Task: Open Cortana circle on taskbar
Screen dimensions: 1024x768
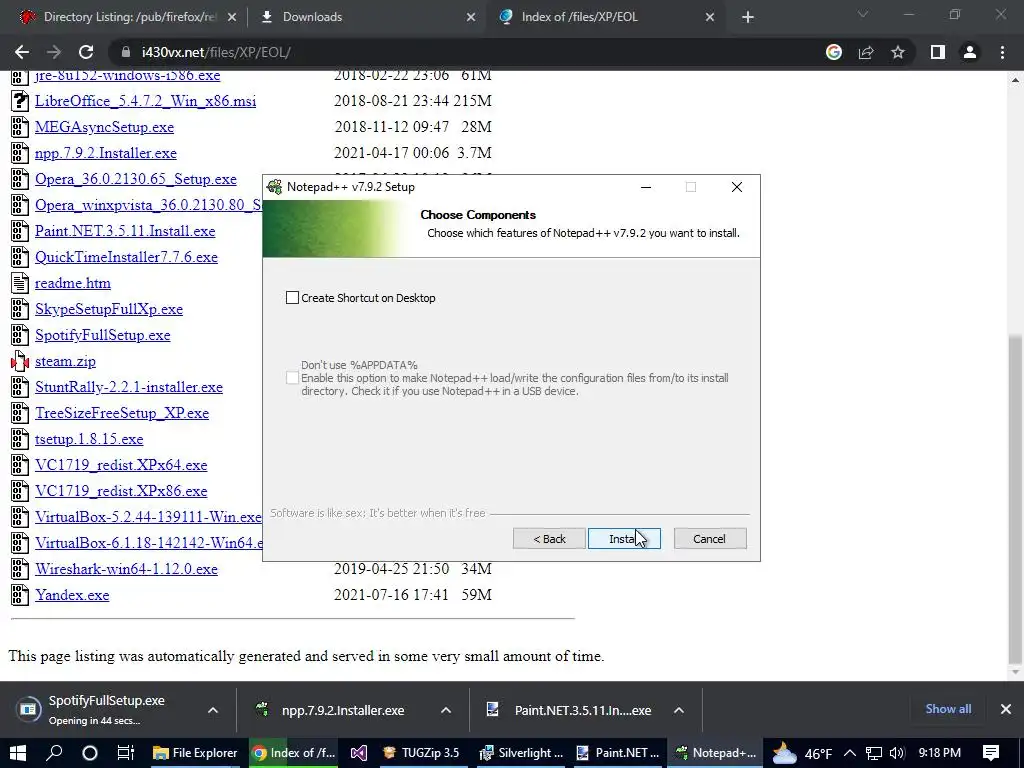Action: (x=90, y=753)
